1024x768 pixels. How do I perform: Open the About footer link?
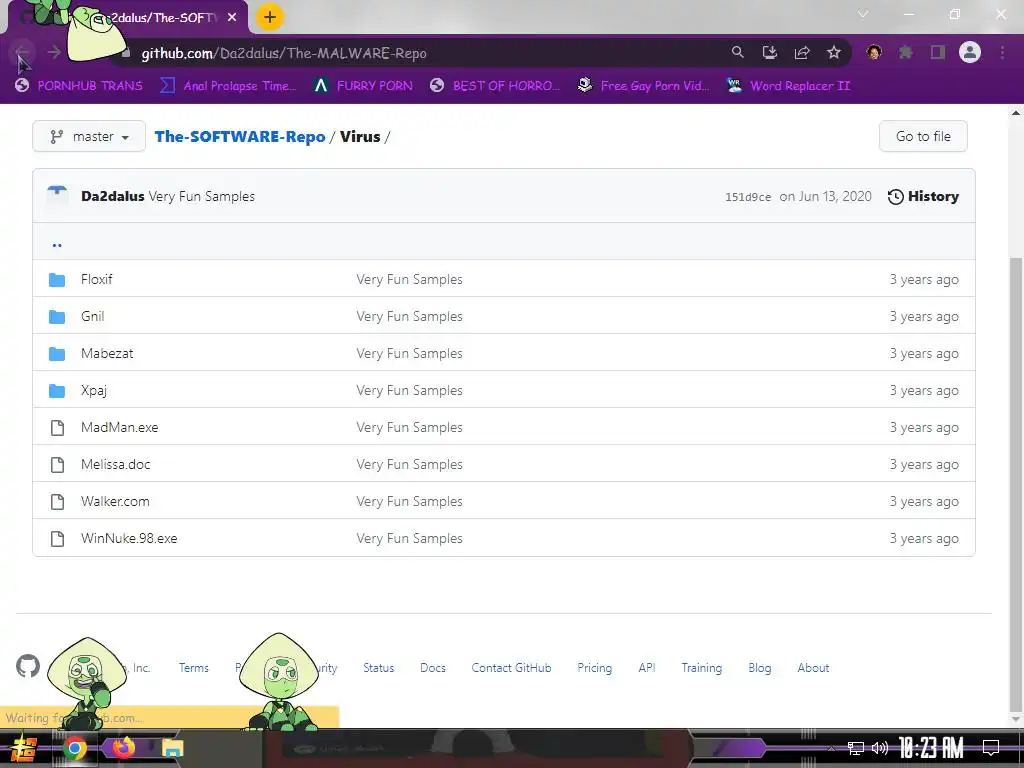tap(813, 668)
